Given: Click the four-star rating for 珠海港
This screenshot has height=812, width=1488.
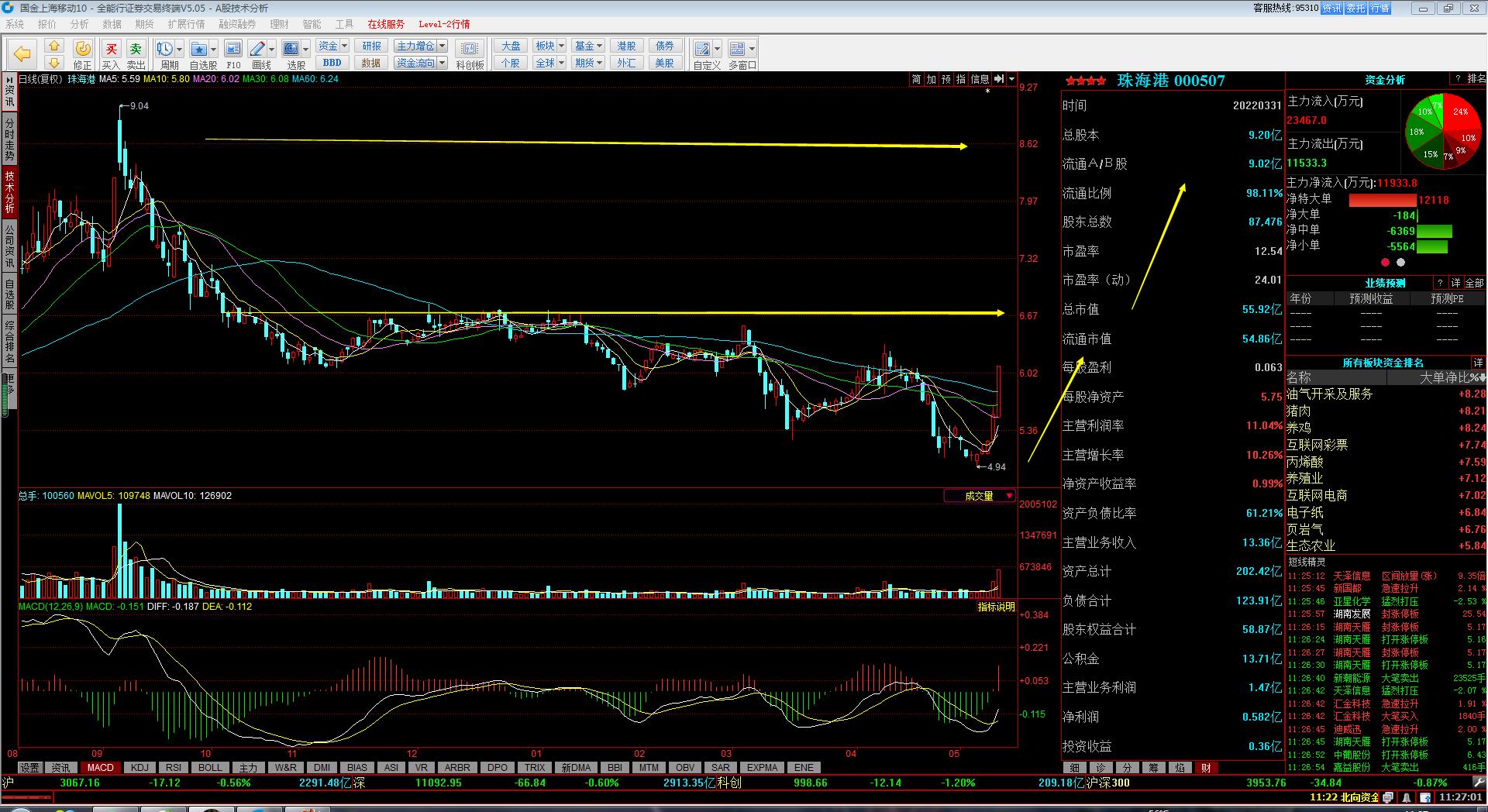Looking at the screenshot, I should click(x=1086, y=81).
